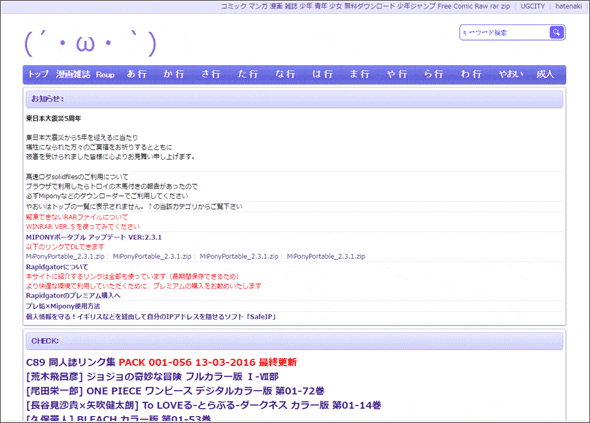Focus the keyword search input field
This screenshot has width=590, height=423.
505,33
